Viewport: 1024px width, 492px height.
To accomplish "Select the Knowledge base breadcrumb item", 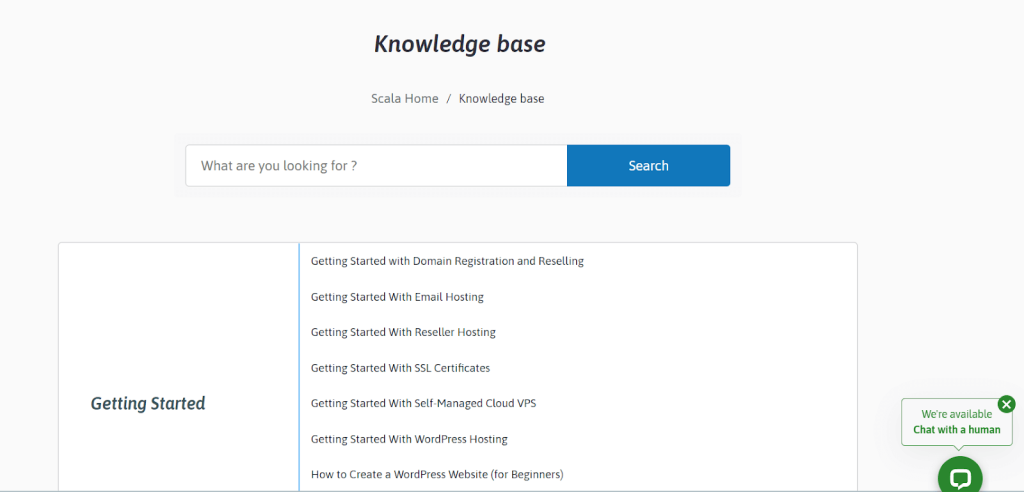I will (502, 99).
